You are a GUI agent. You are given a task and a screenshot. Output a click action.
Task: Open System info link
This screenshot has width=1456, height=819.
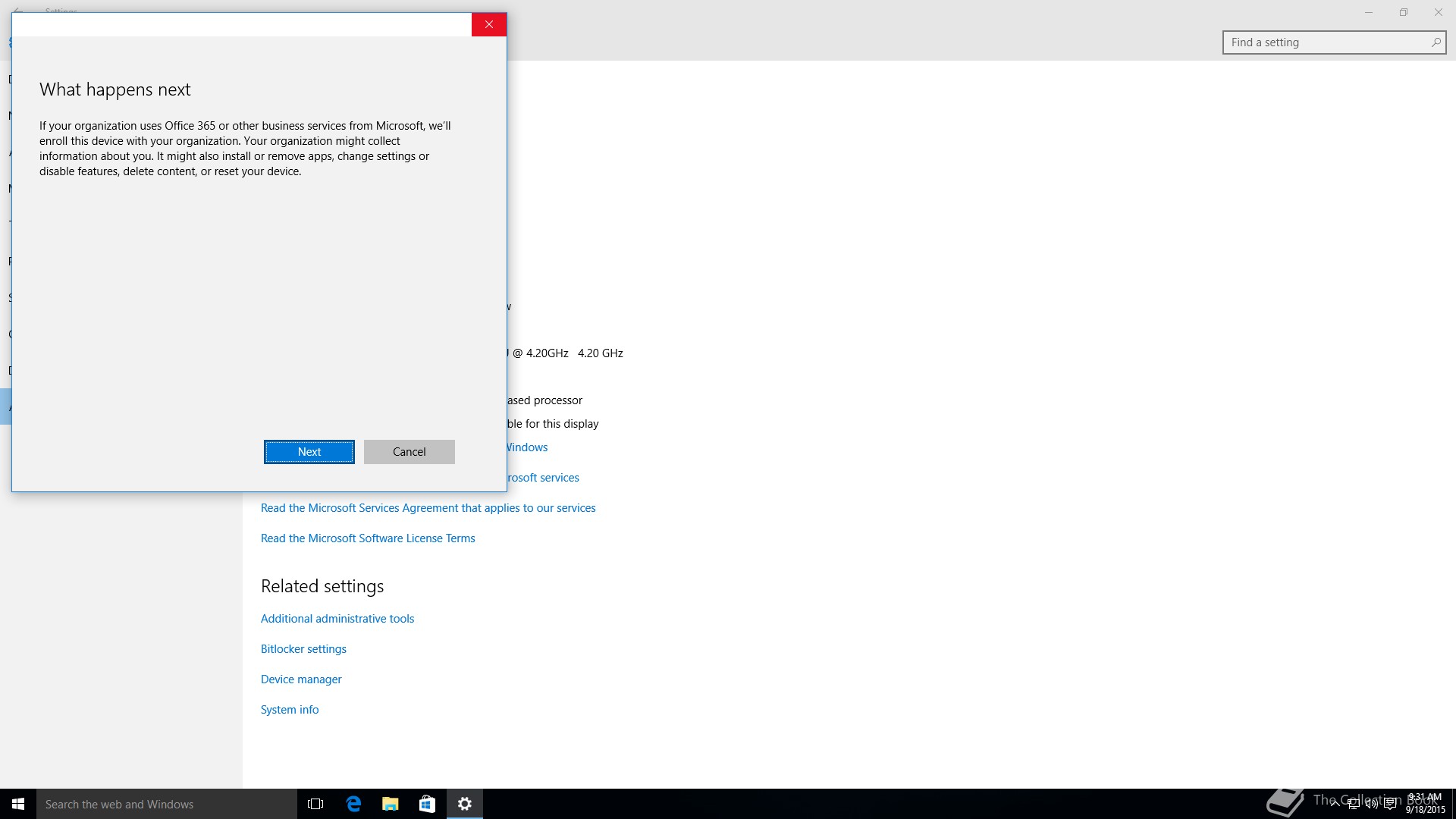click(290, 710)
